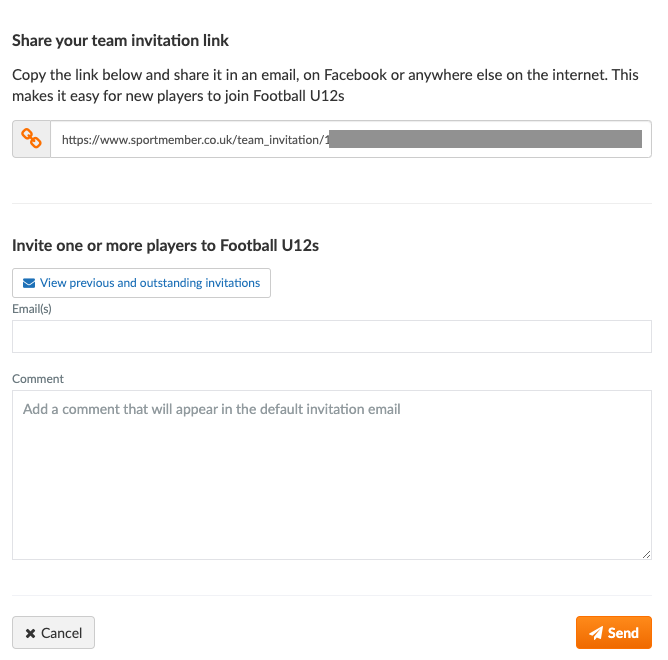Click inside the Comment text area
The width and height of the screenshot is (668, 660).
click(332, 475)
